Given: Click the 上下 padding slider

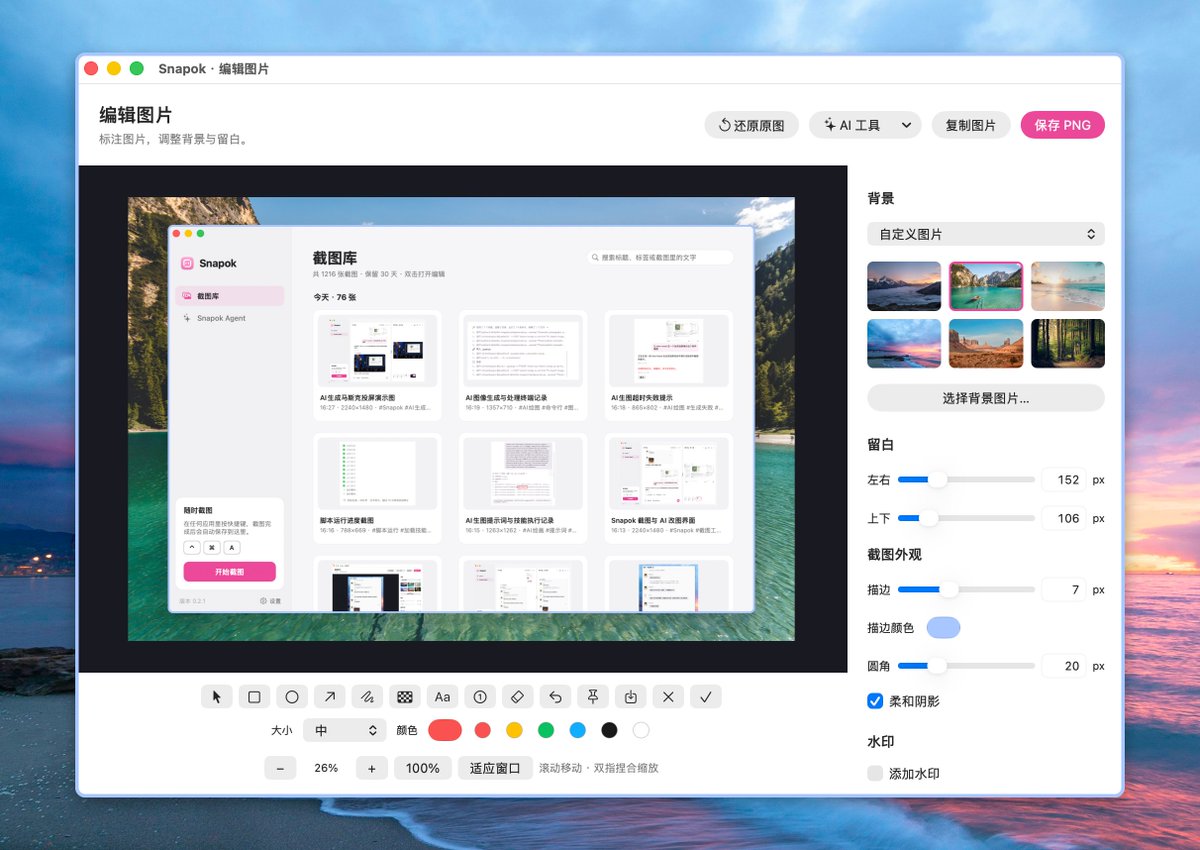Looking at the screenshot, I should point(966,518).
